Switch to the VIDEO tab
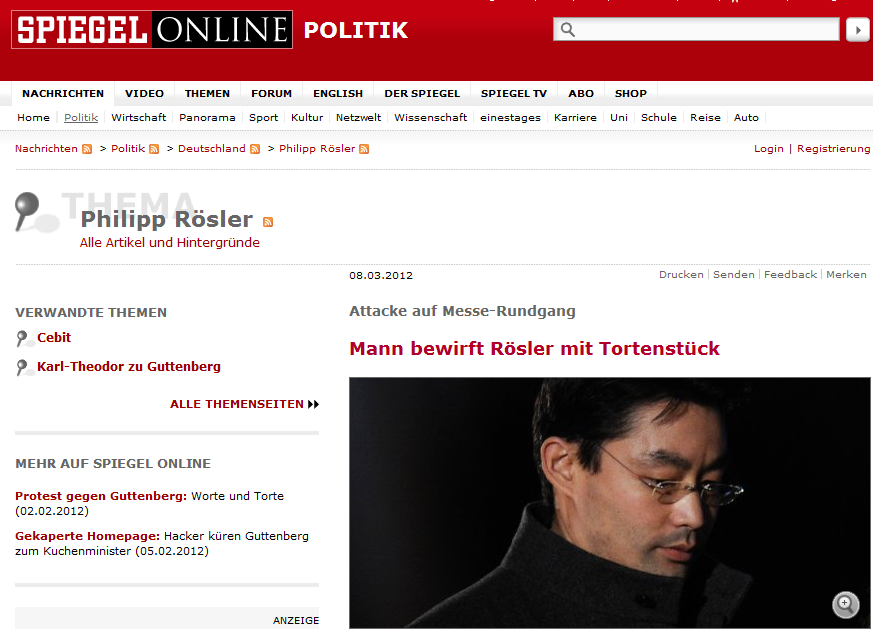873x629 pixels. point(144,94)
